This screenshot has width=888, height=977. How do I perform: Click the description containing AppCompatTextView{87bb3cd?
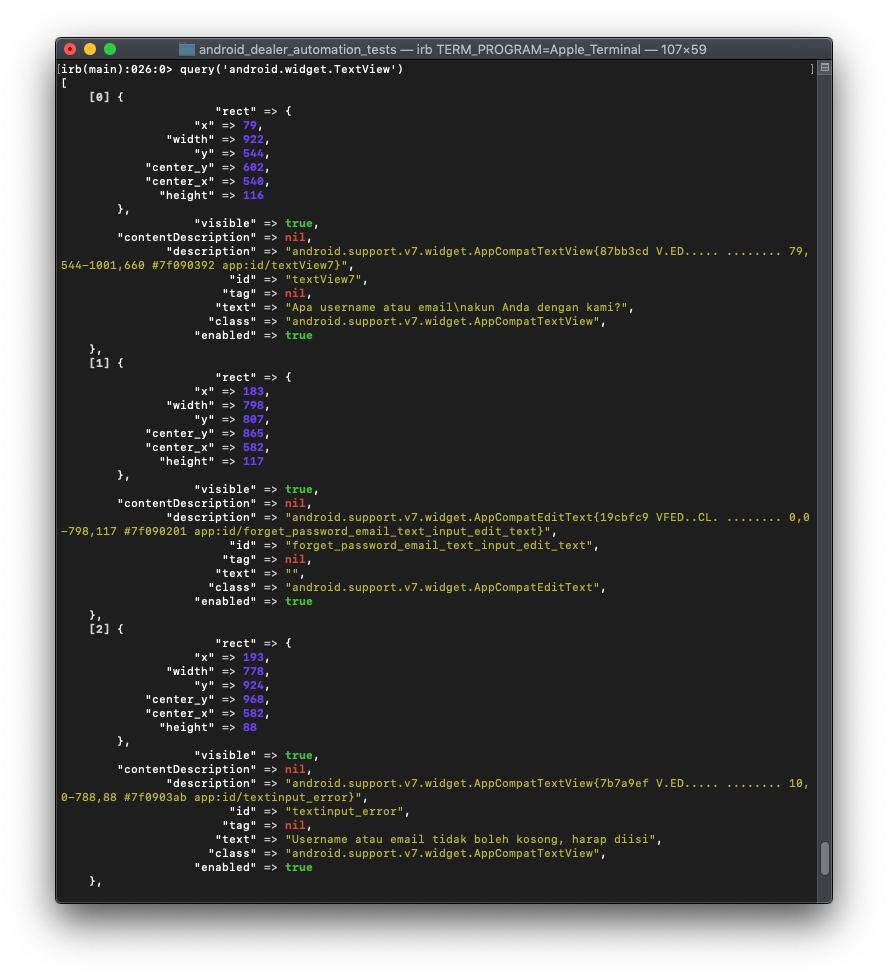[547, 251]
